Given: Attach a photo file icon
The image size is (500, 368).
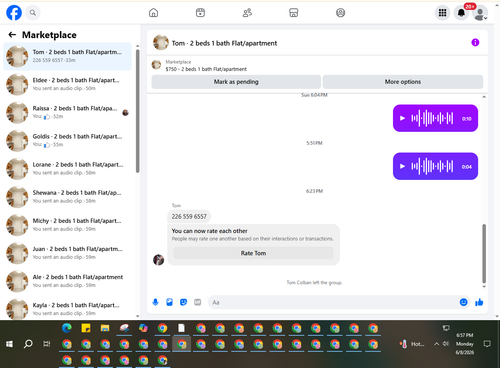Looking at the screenshot, I should 170,302.
